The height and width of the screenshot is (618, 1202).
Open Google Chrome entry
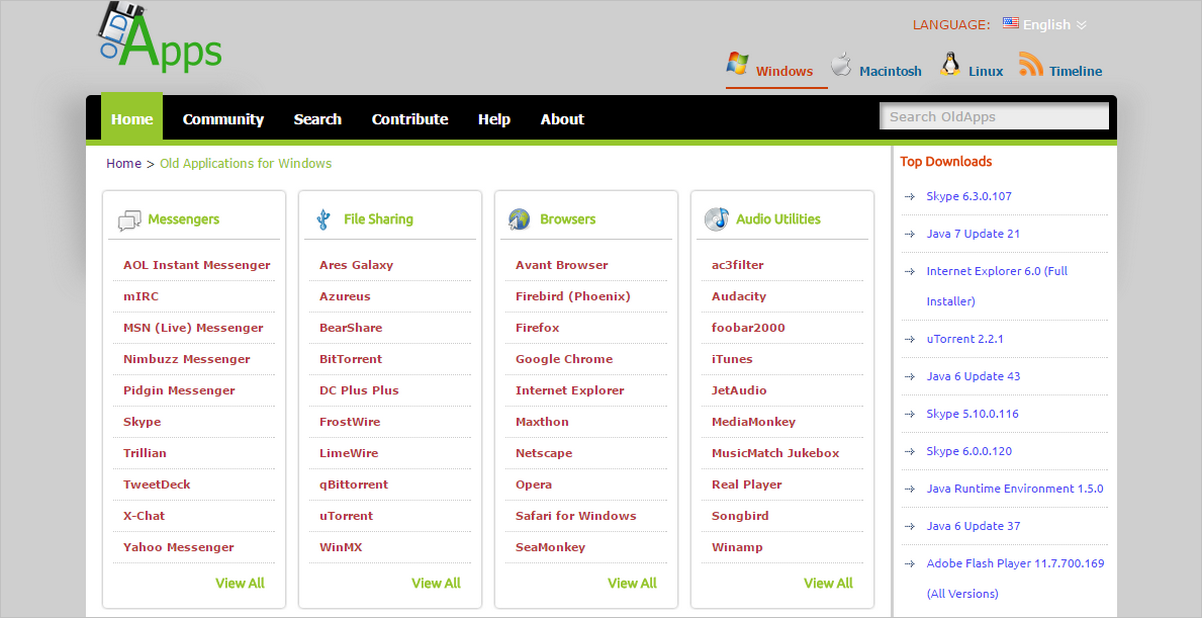pos(564,359)
